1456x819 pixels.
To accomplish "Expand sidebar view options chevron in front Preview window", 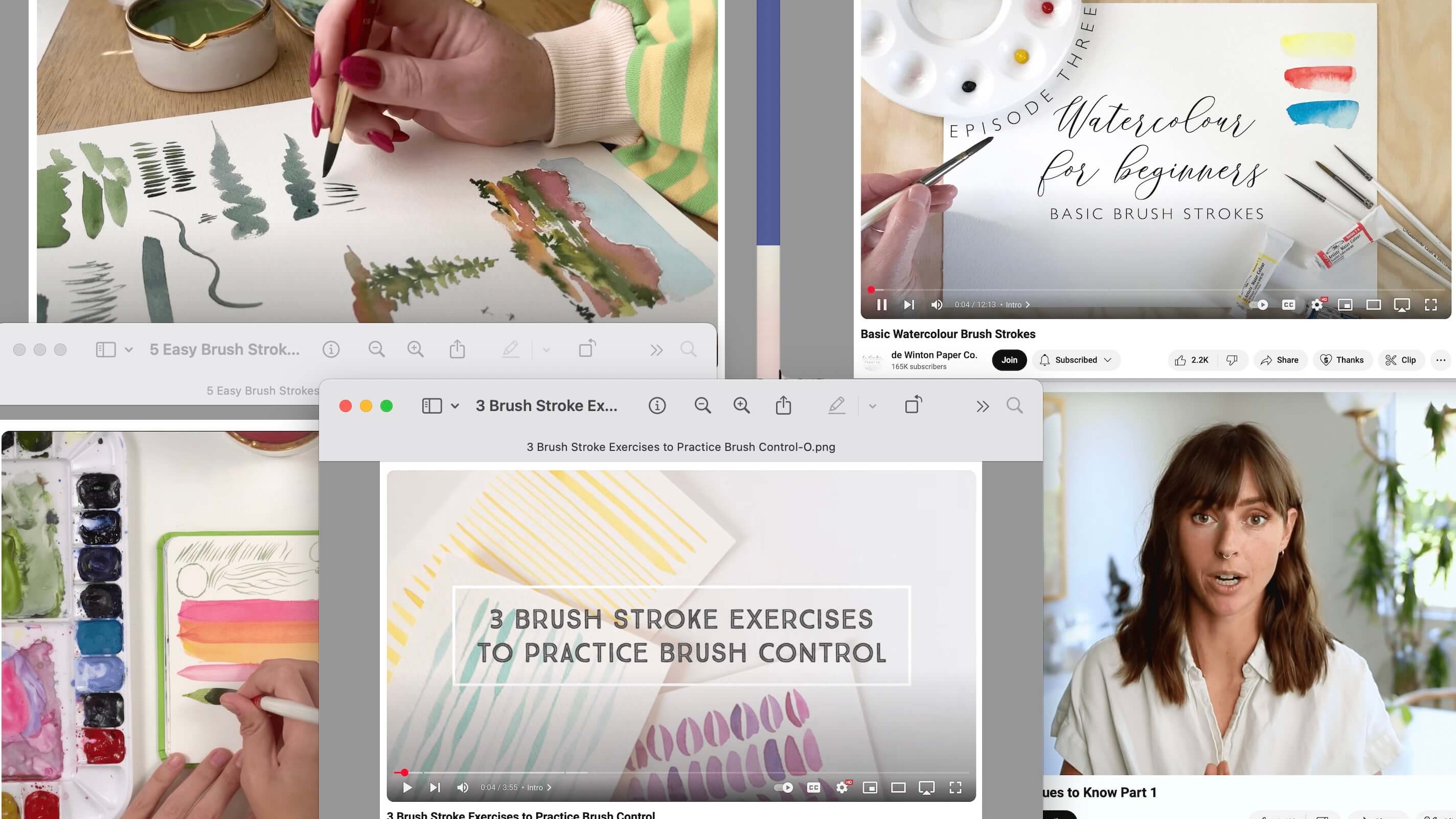I will coord(455,406).
